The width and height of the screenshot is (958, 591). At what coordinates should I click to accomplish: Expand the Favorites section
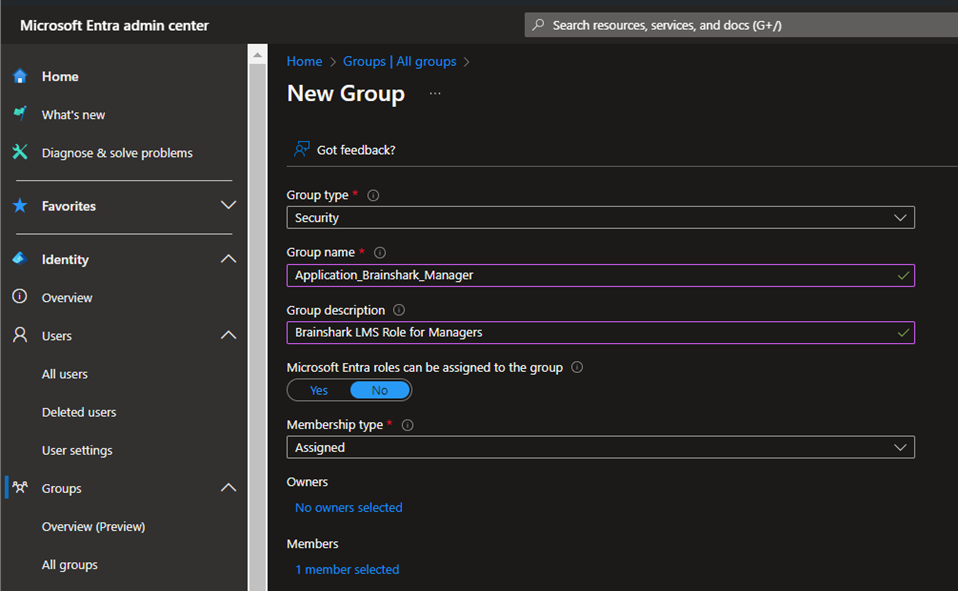(228, 206)
